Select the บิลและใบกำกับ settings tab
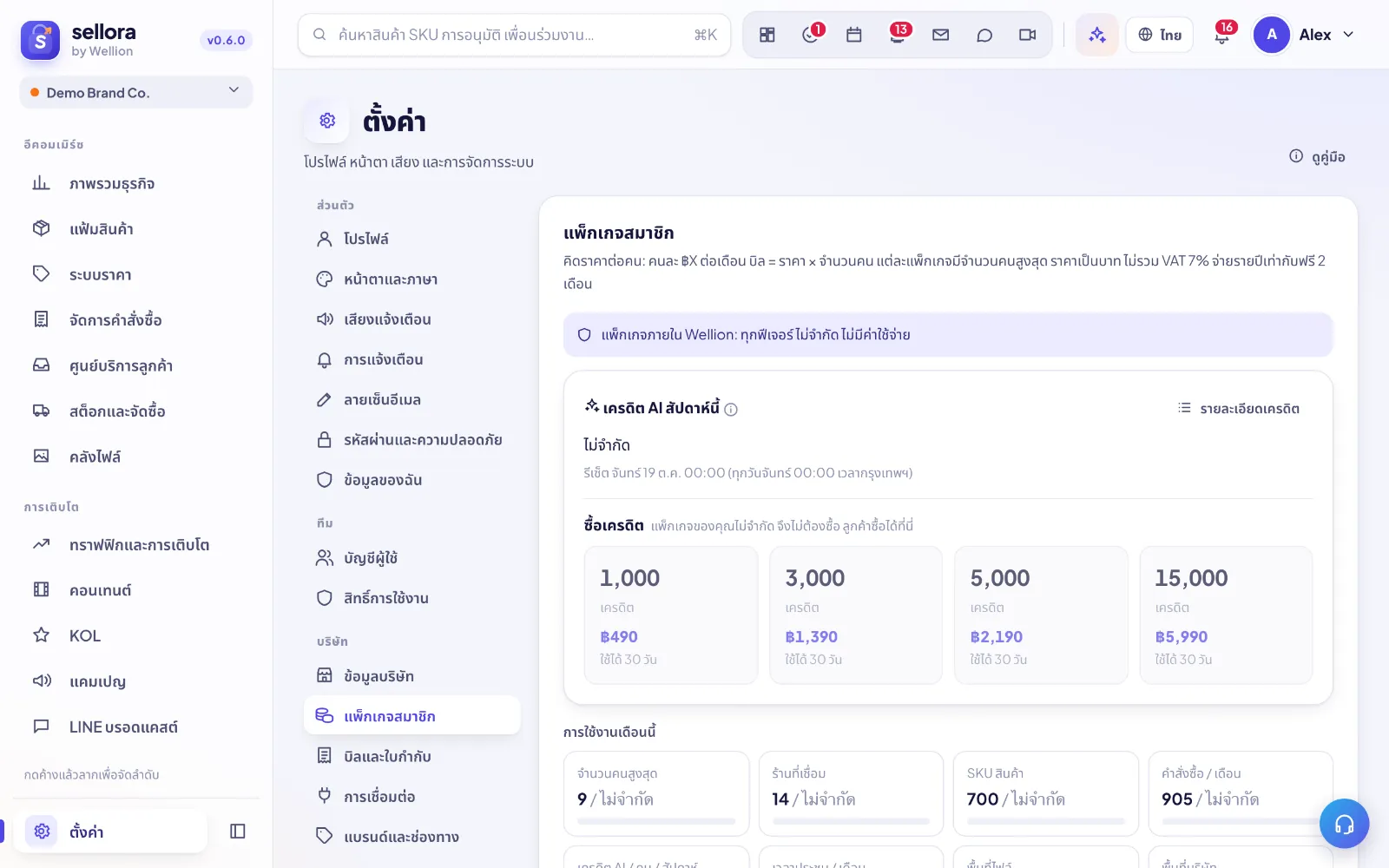 (412, 757)
